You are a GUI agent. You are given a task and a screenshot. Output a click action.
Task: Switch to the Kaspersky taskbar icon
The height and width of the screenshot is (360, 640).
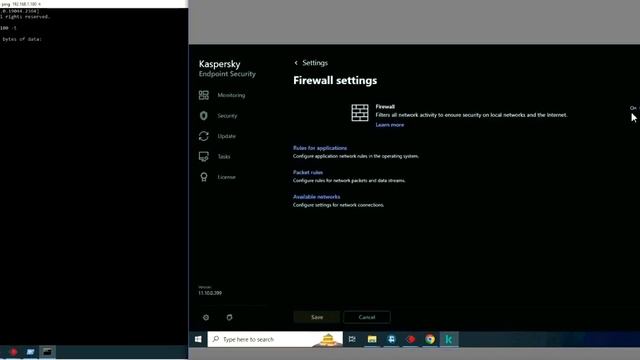coord(449,339)
